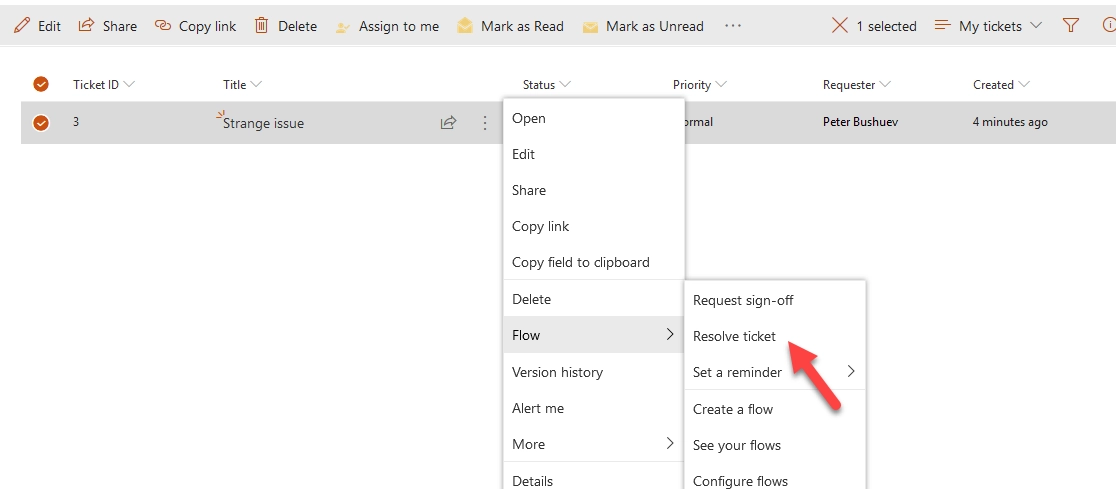Click the Mark as Read envelope icon
The width and height of the screenshot is (1116, 489).
(x=465, y=26)
